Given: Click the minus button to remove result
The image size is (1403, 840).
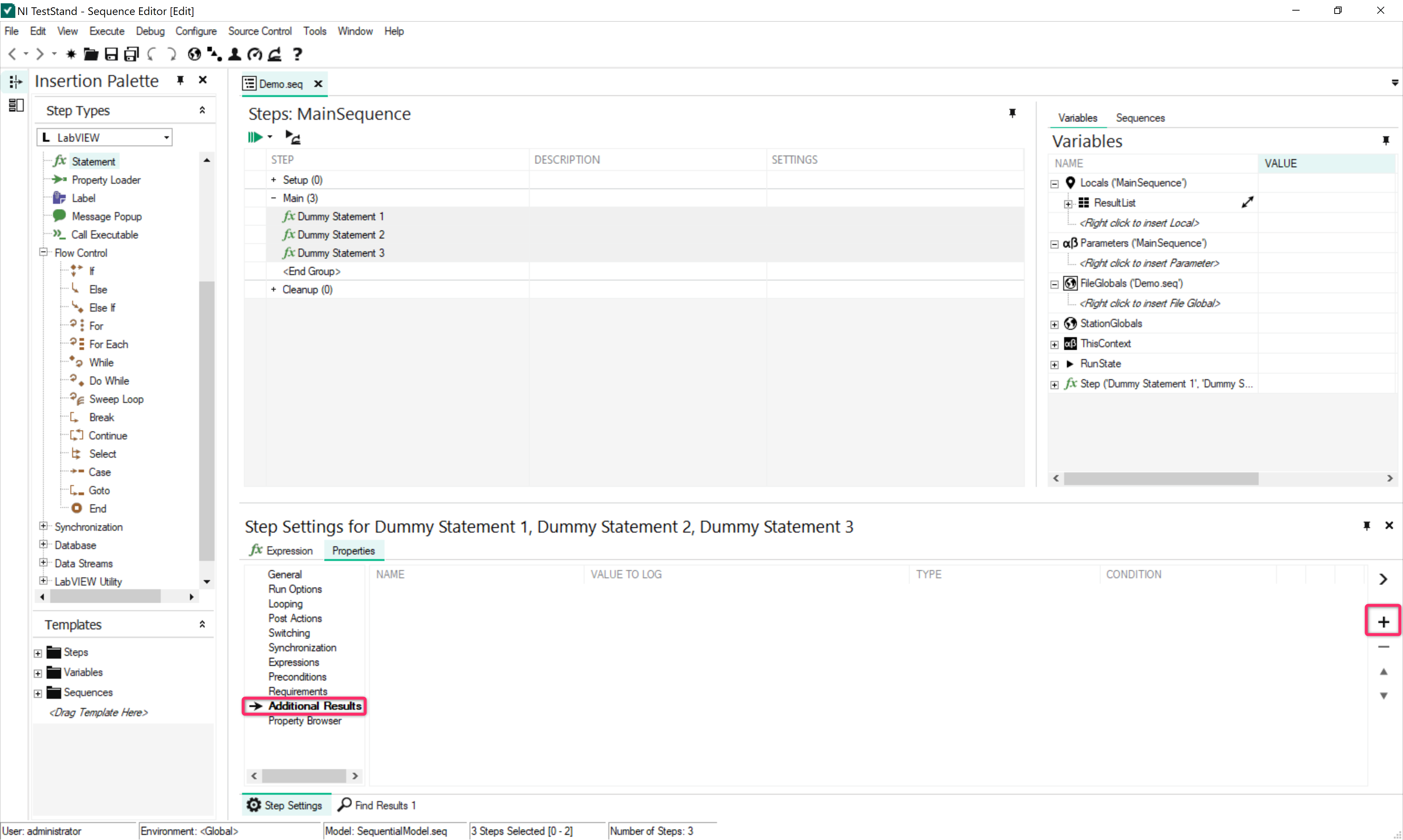Looking at the screenshot, I should 1383,646.
